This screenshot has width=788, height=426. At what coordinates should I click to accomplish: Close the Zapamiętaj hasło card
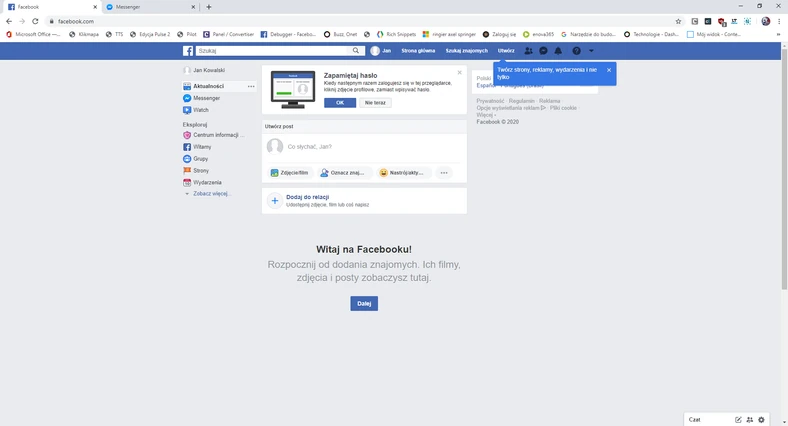tap(459, 73)
